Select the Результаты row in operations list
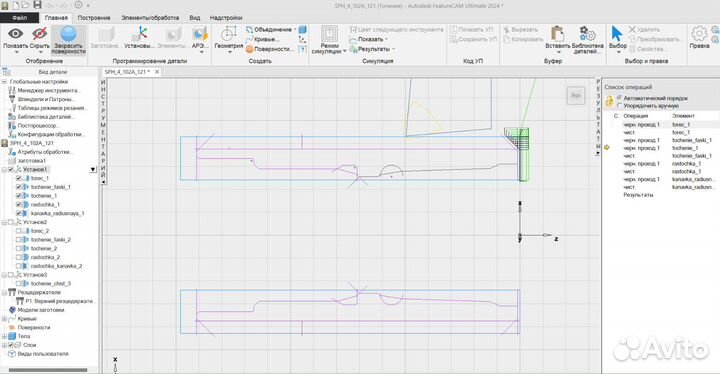Screen dimensions: 720x374 [638, 195]
